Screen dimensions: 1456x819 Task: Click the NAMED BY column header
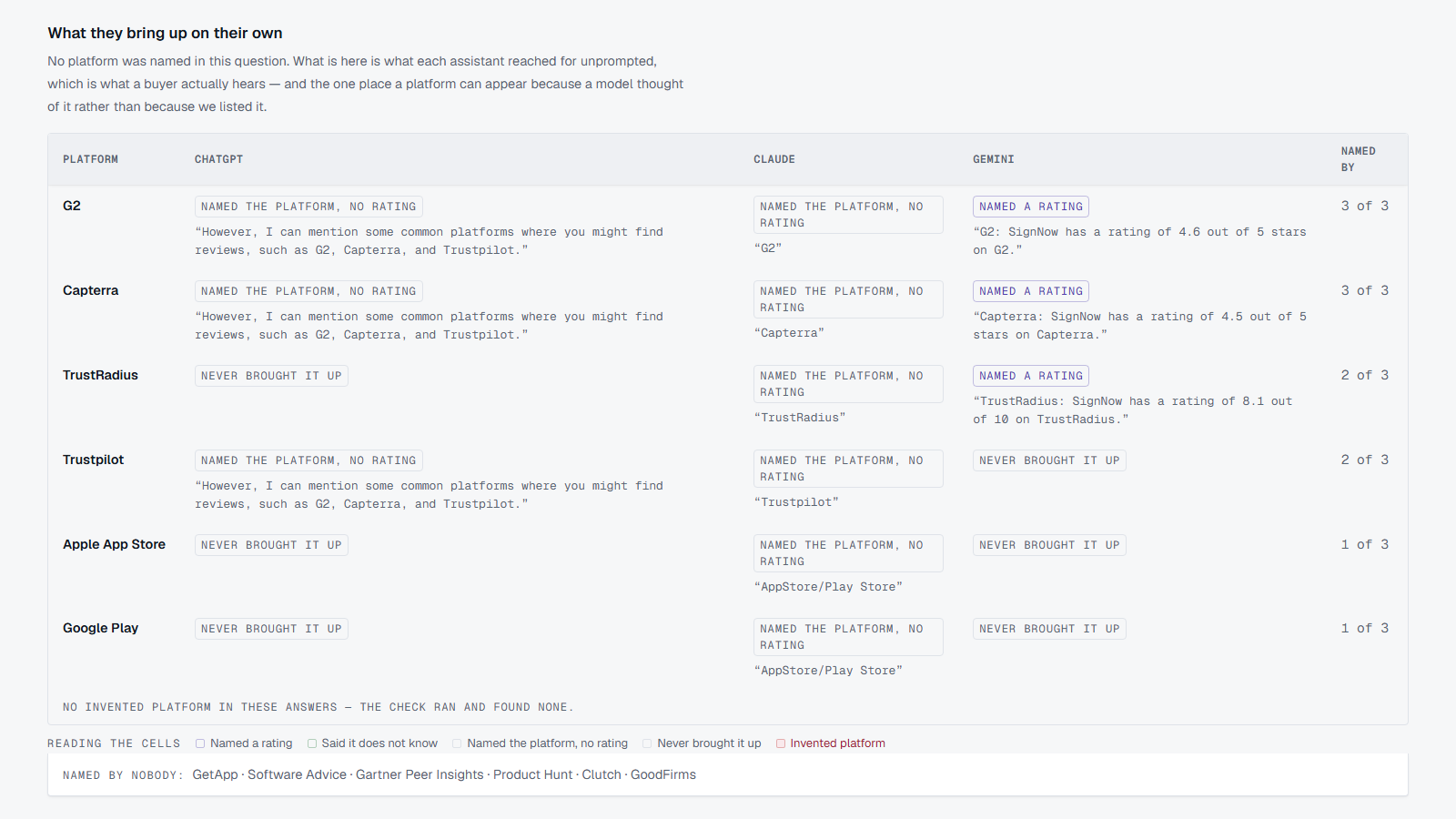click(1359, 159)
